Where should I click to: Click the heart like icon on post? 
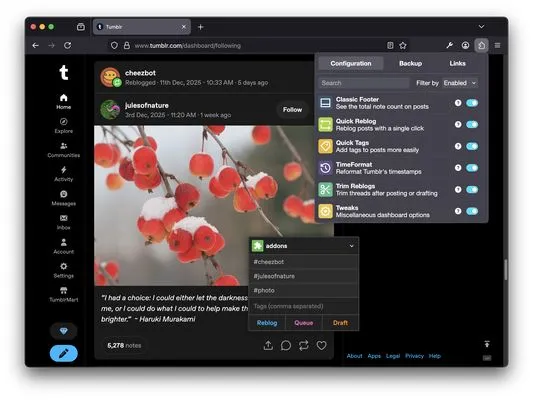(321, 345)
